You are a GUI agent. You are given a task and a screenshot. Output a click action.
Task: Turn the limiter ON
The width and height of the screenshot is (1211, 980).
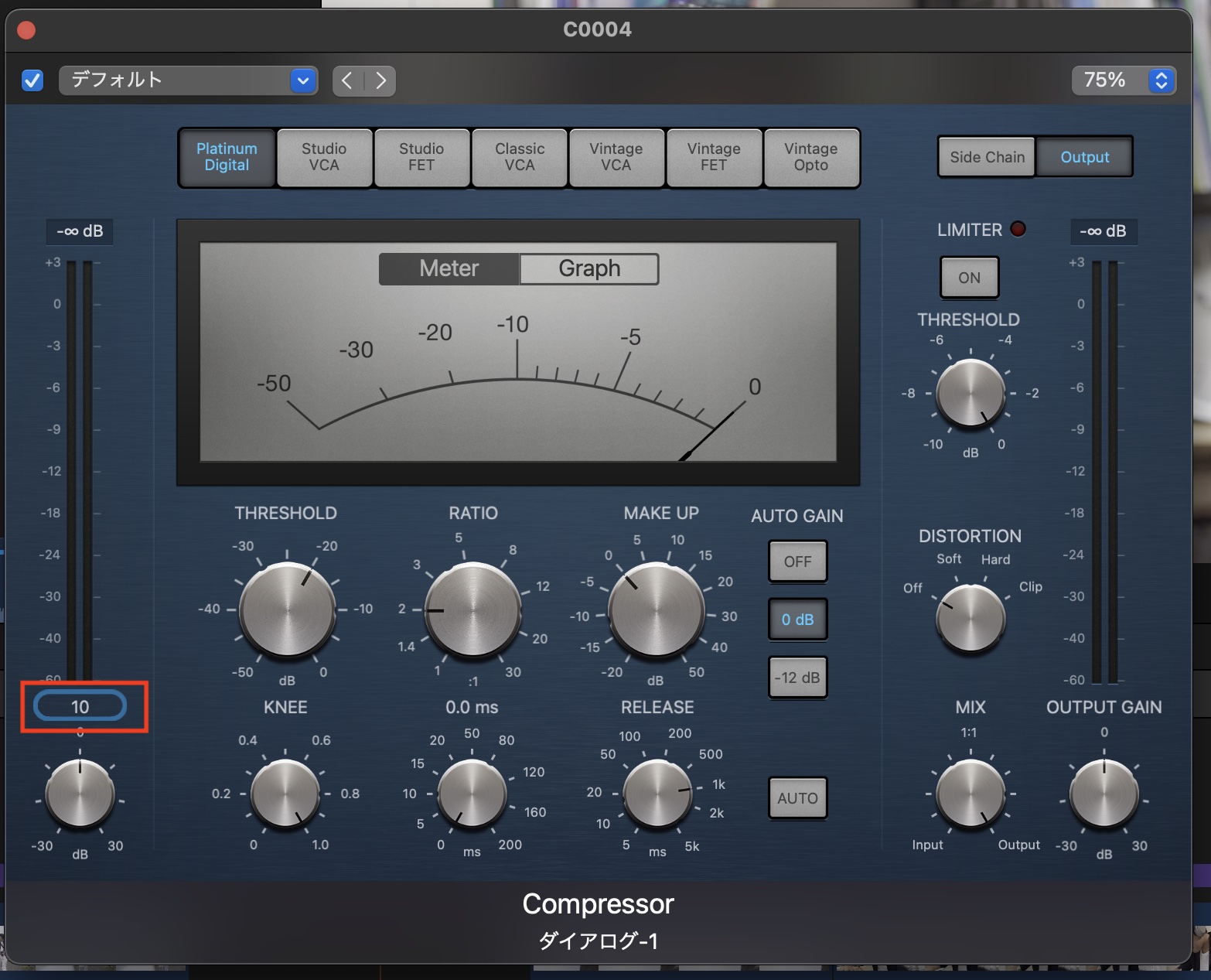(x=969, y=278)
